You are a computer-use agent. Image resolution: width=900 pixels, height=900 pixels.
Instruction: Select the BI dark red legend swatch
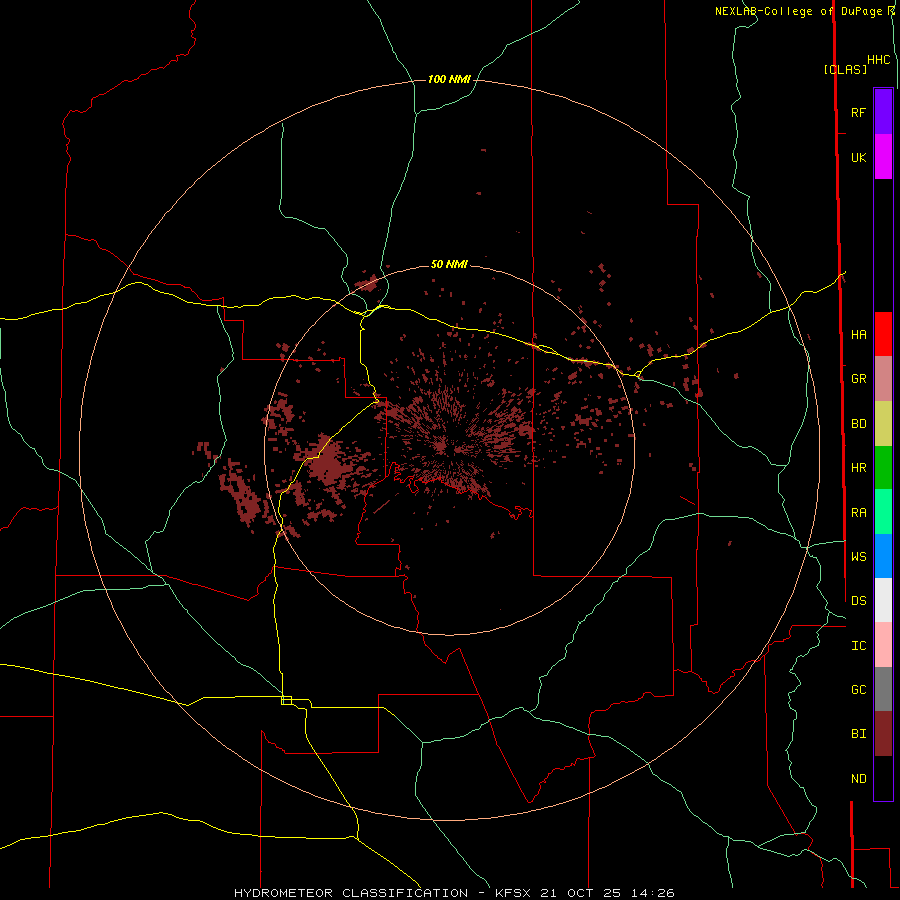click(x=883, y=734)
